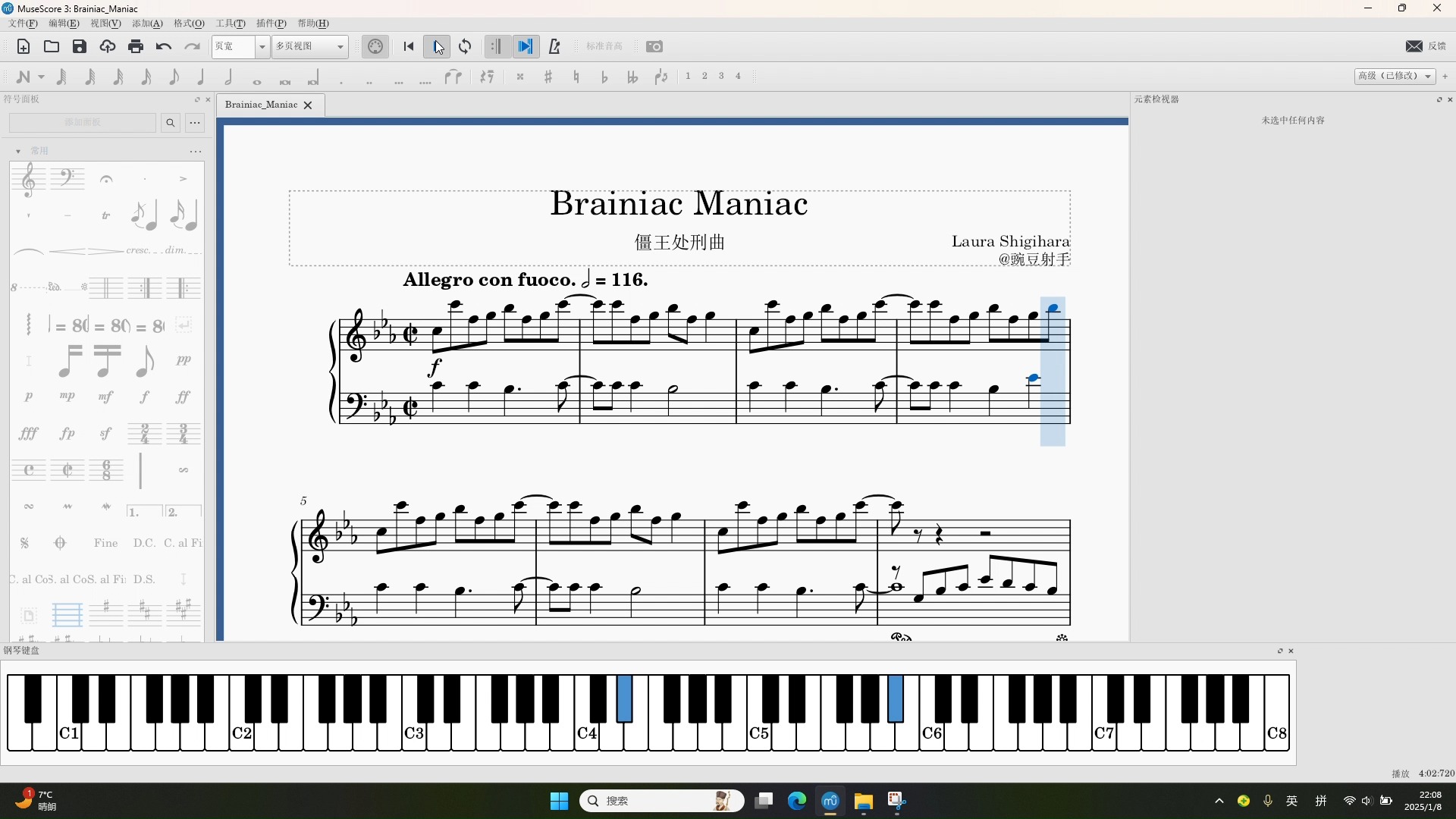Collapse the common palette section
1456x819 pixels.
click(18, 152)
